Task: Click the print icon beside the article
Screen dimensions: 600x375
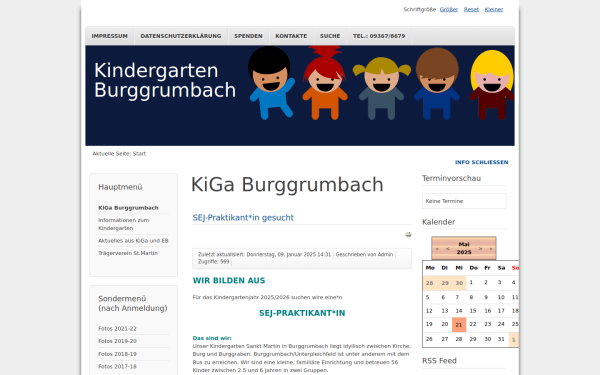Action: click(x=408, y=235)
